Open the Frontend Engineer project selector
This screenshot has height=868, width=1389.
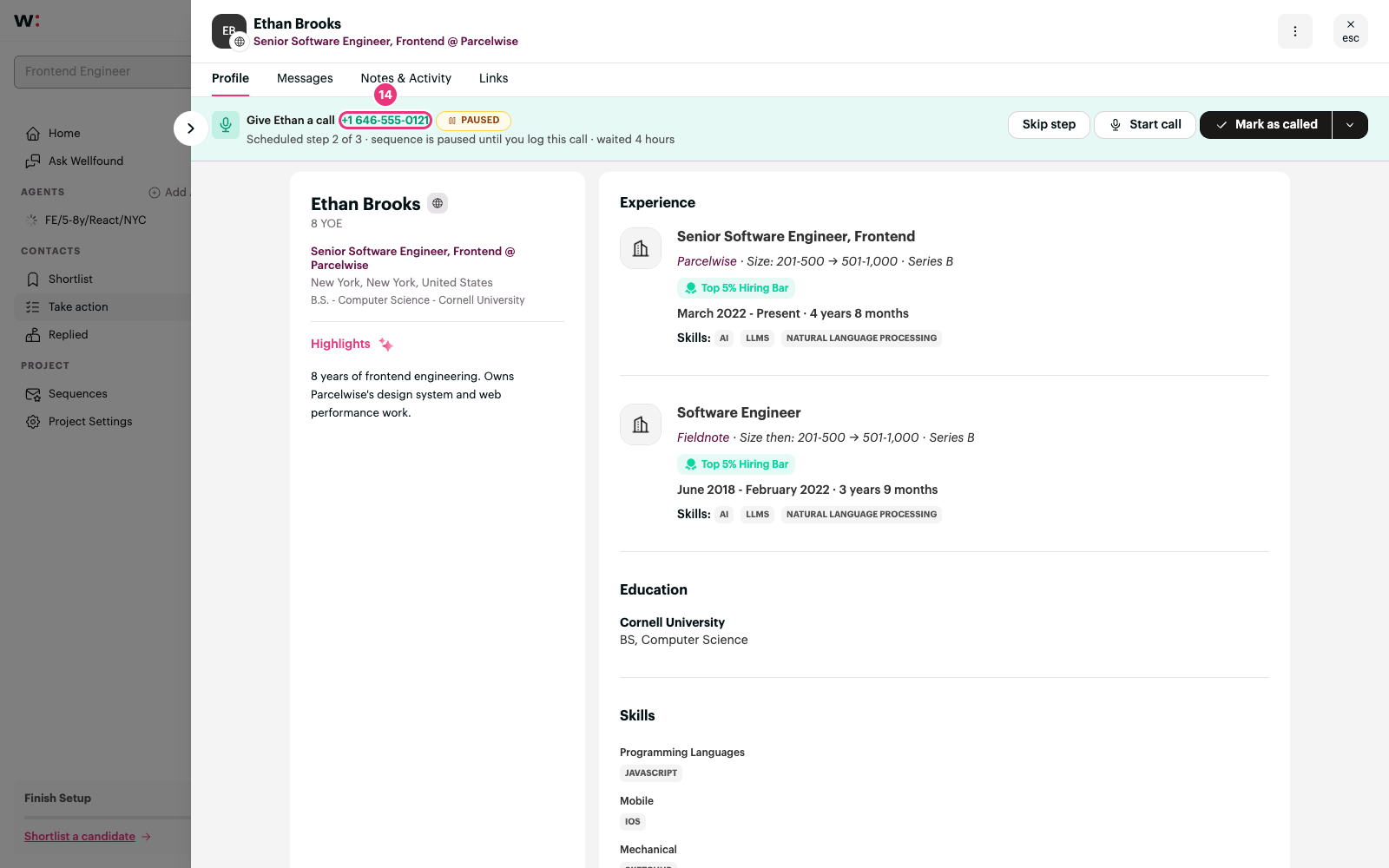pos(102,71)
